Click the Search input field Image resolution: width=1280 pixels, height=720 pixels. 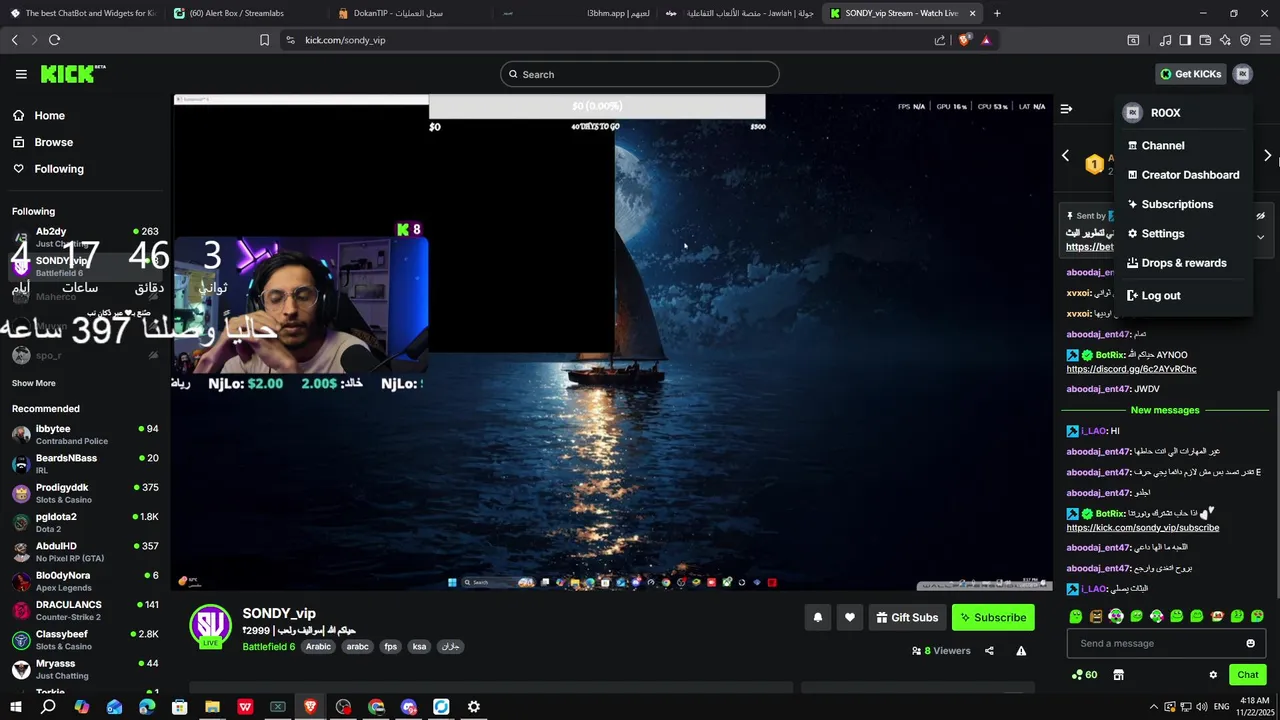640,74
